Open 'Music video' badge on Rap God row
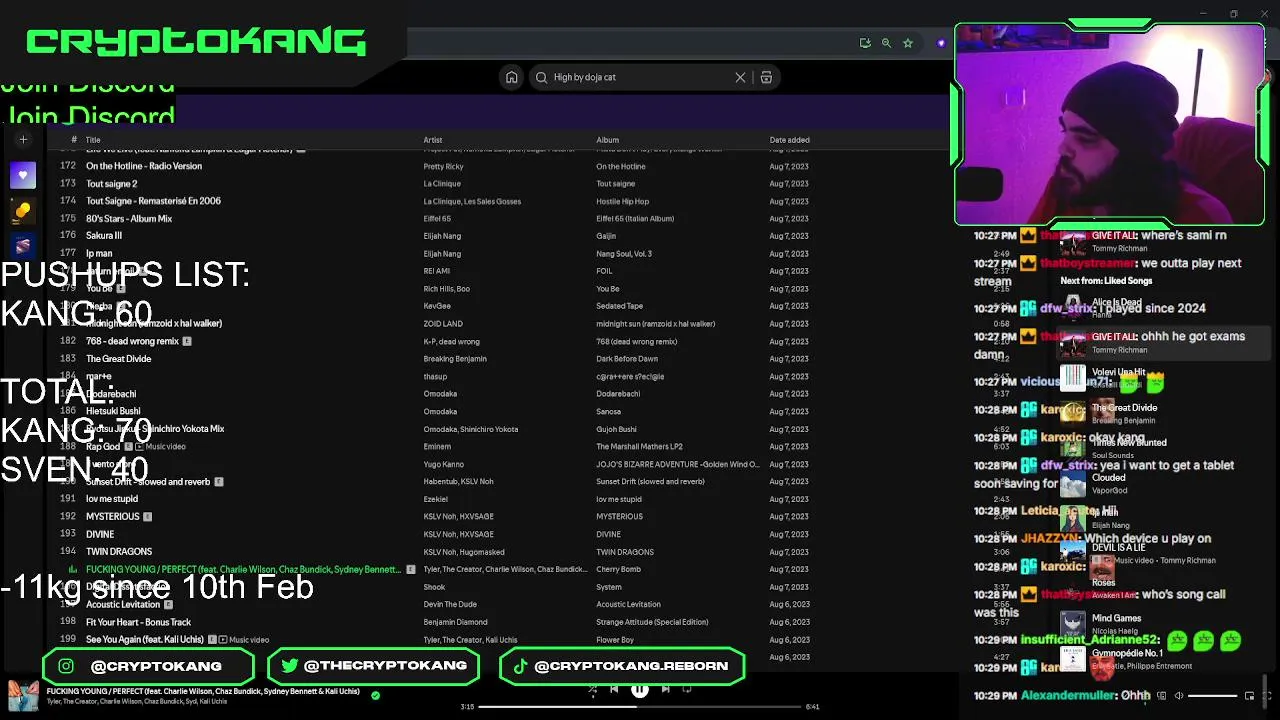 pos(160,447)
